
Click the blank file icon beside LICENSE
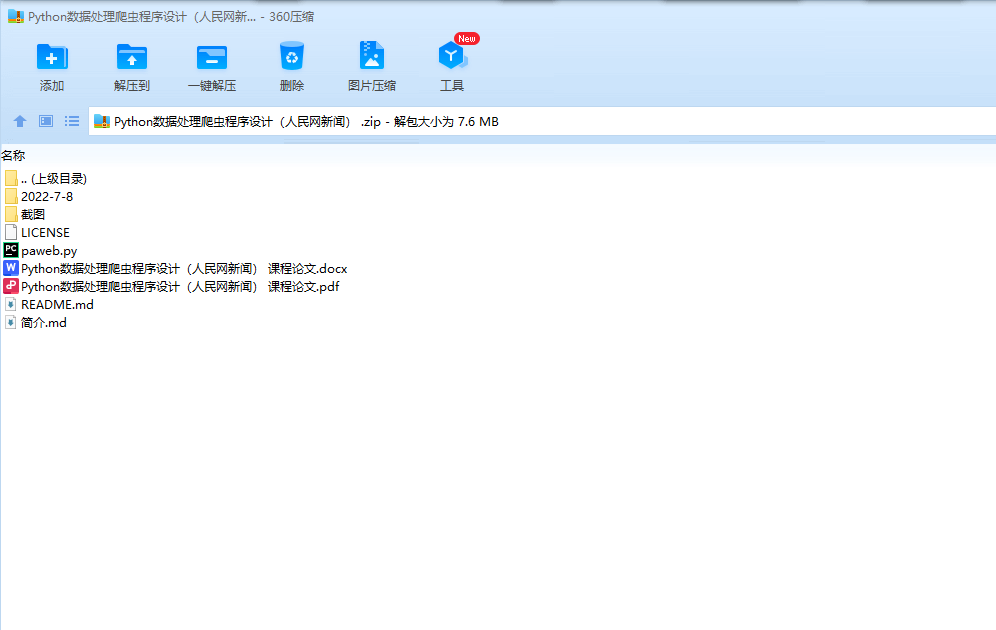point(11,232)
